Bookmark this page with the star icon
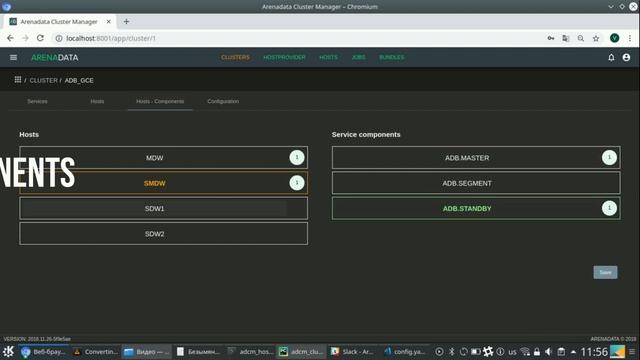Screen dimensions: 640x360 coord(596,38)
